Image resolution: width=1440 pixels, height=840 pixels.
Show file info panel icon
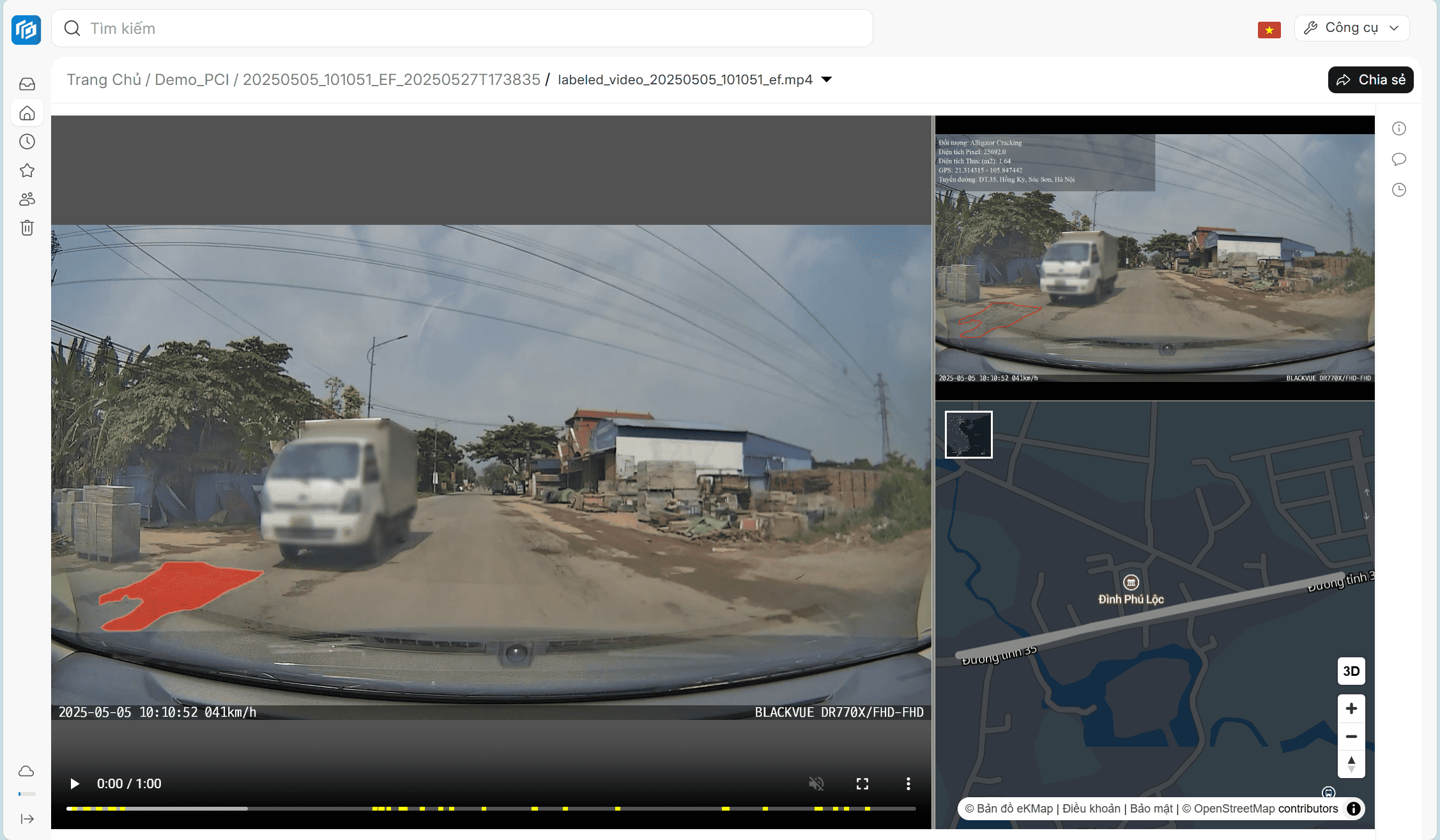(x=1399, y=128)
